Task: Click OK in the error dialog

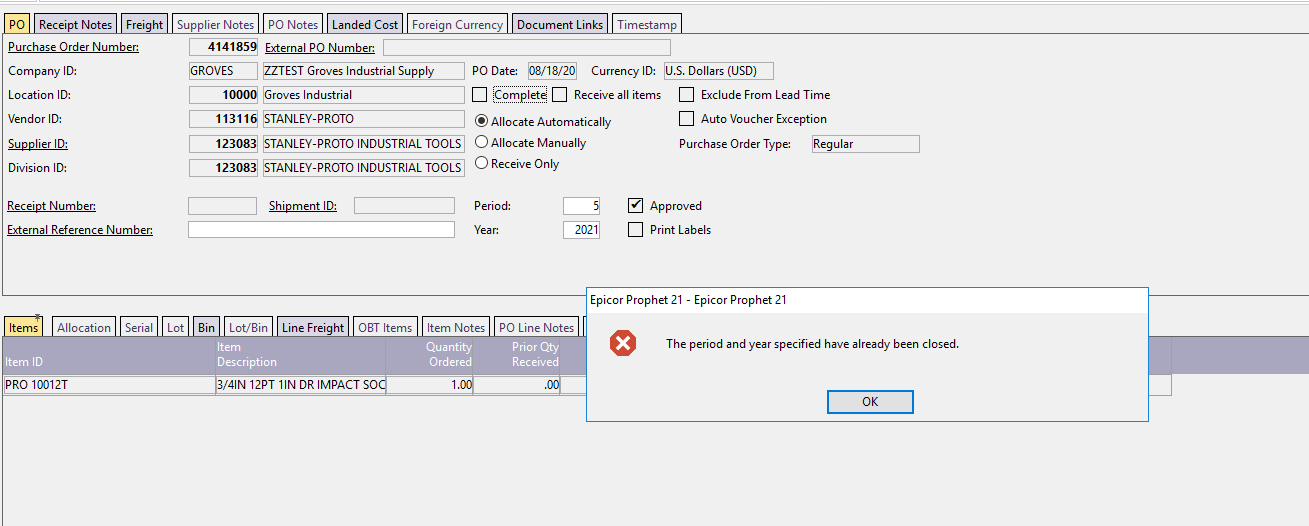Action: point(870,401)
